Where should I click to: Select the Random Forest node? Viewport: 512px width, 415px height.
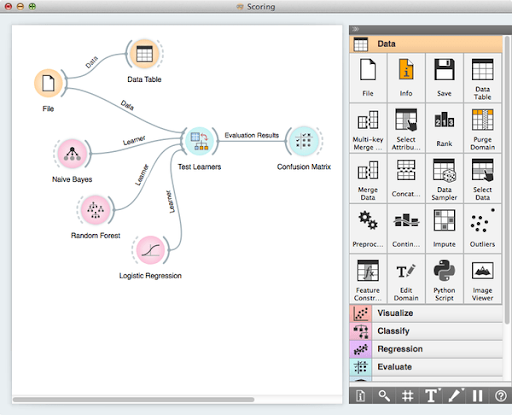(96, 210)
